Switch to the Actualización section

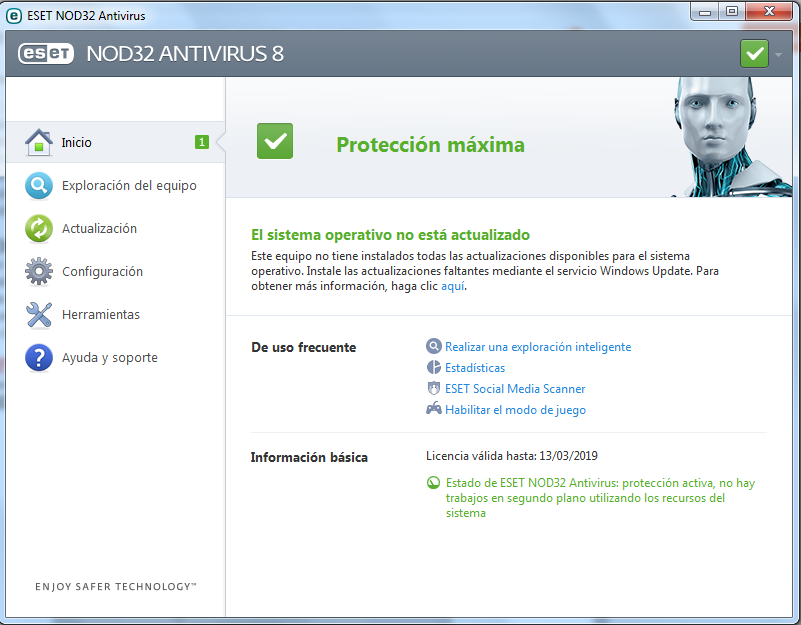98,227
